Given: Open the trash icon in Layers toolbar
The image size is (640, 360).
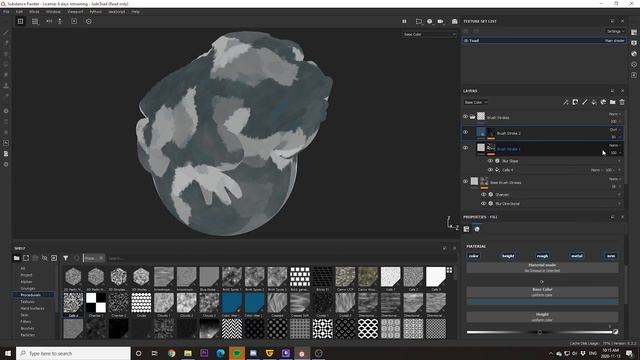Looking at the screenshot, I should (622, 102).
